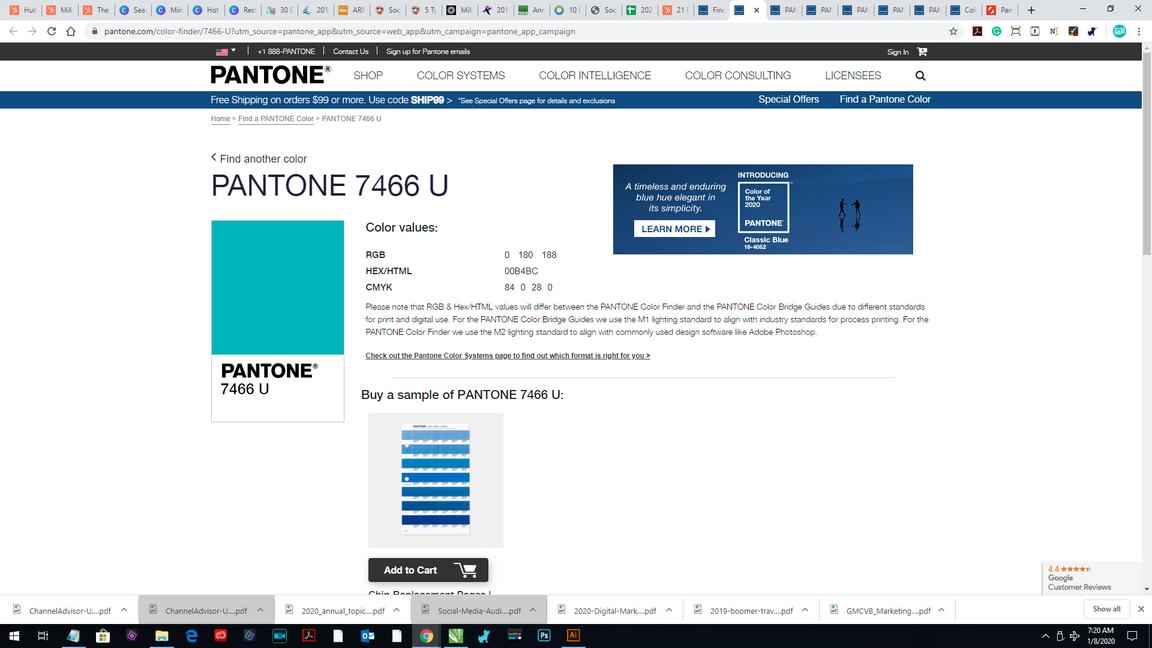Viewport: 1152px width, 648px height.
Task: Click the PANTONE logo
Action: (x=271, y=75)
